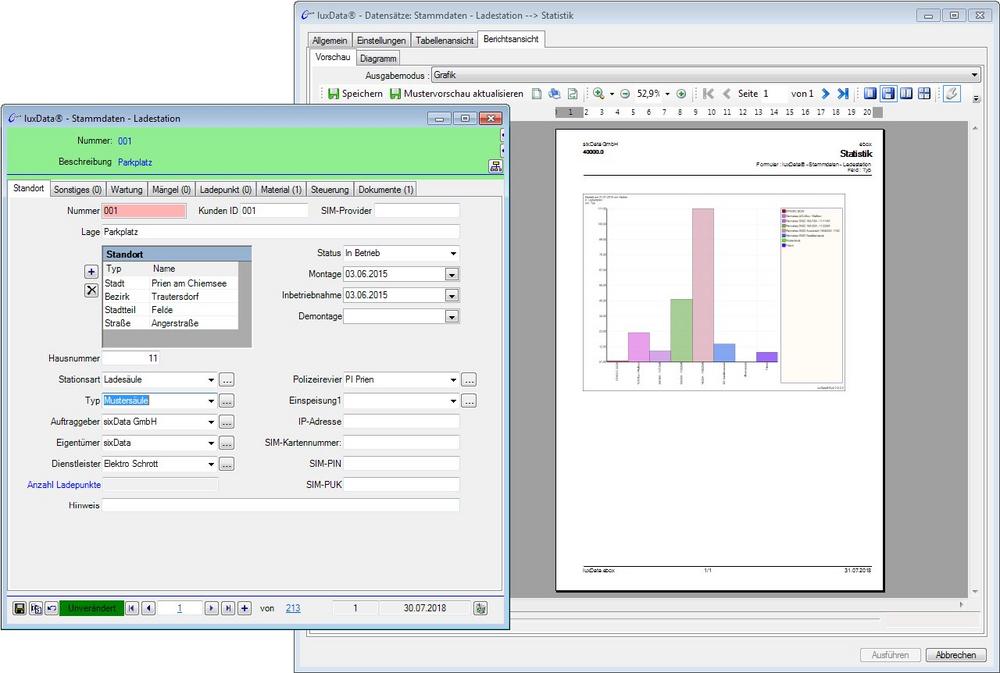Switch to the Wartung tab
The height and width of the screenshot is (673, 1000).
128,189
